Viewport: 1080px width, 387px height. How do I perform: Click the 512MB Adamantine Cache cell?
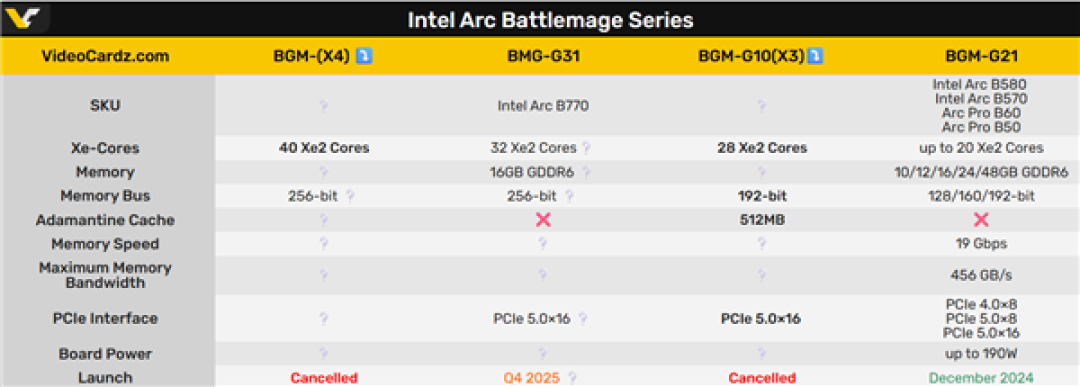pos(762,220)
